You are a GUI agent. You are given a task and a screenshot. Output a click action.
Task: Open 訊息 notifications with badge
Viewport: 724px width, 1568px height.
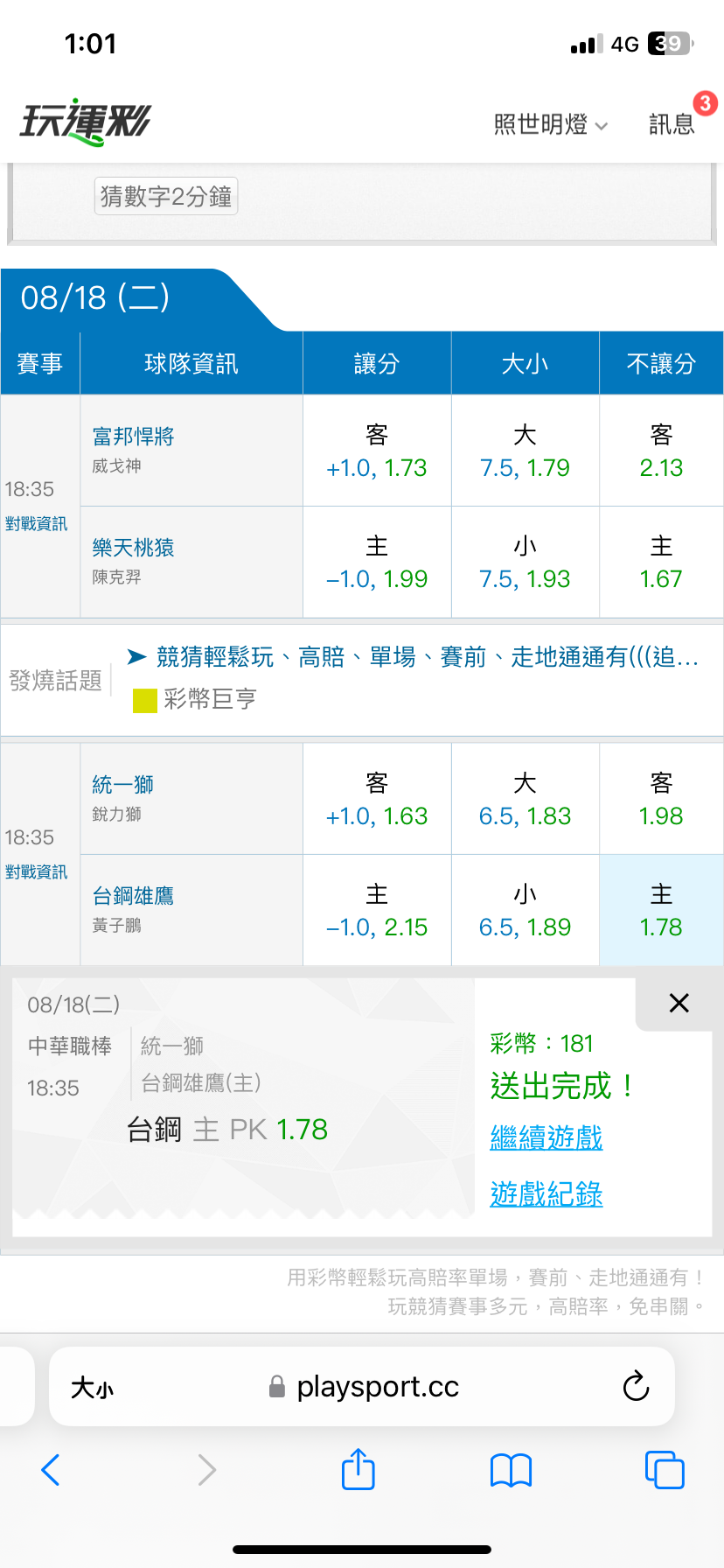tap(672, 124)
